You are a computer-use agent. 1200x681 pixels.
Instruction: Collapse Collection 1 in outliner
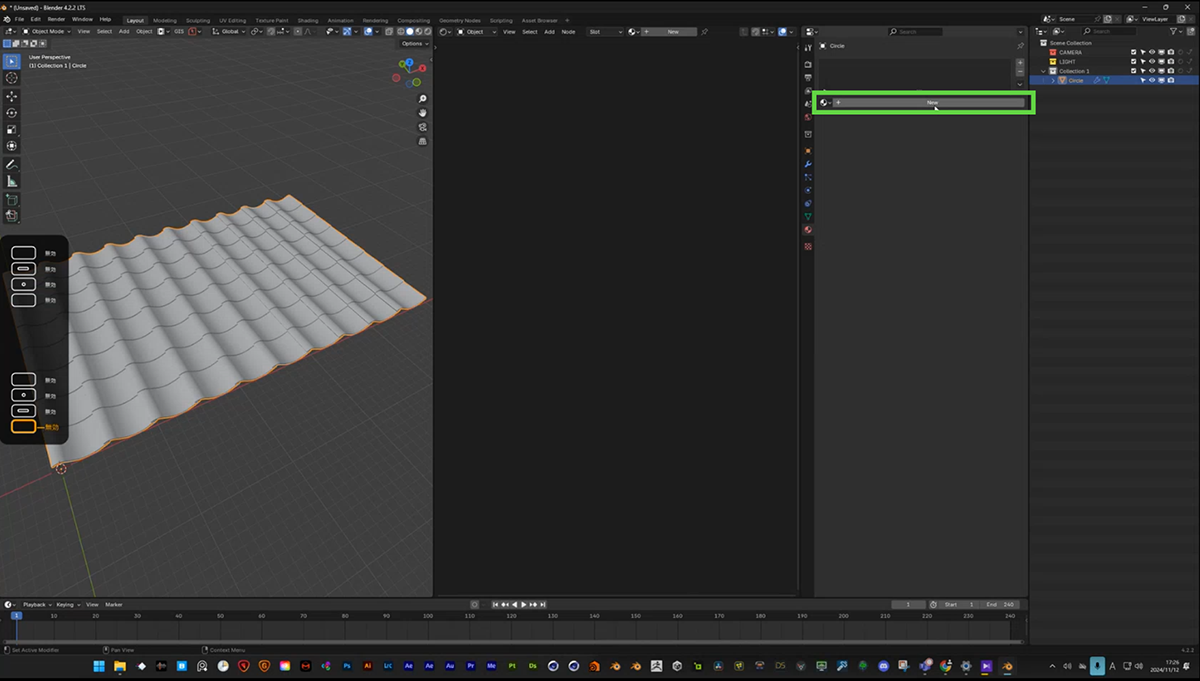1043,71
